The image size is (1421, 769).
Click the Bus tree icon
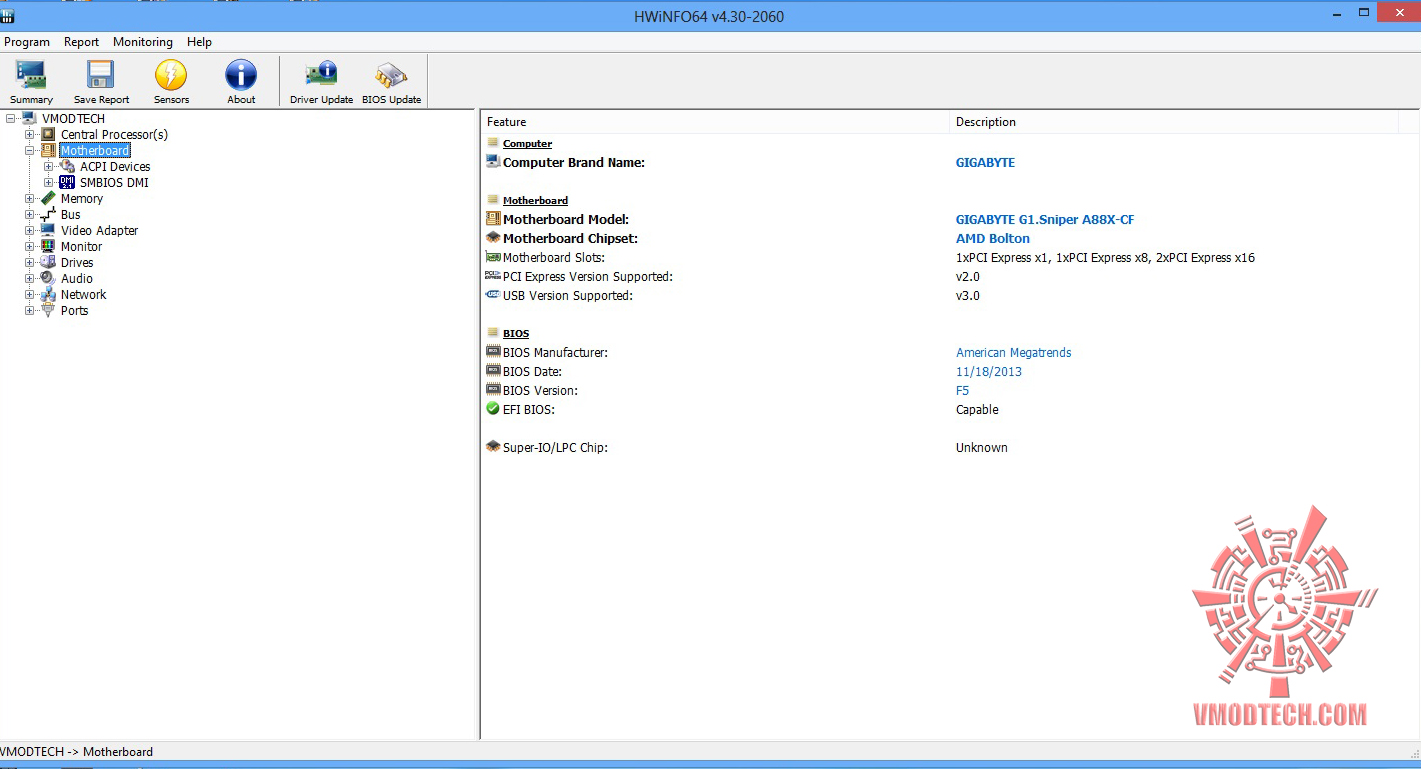(x=48, y=215)
